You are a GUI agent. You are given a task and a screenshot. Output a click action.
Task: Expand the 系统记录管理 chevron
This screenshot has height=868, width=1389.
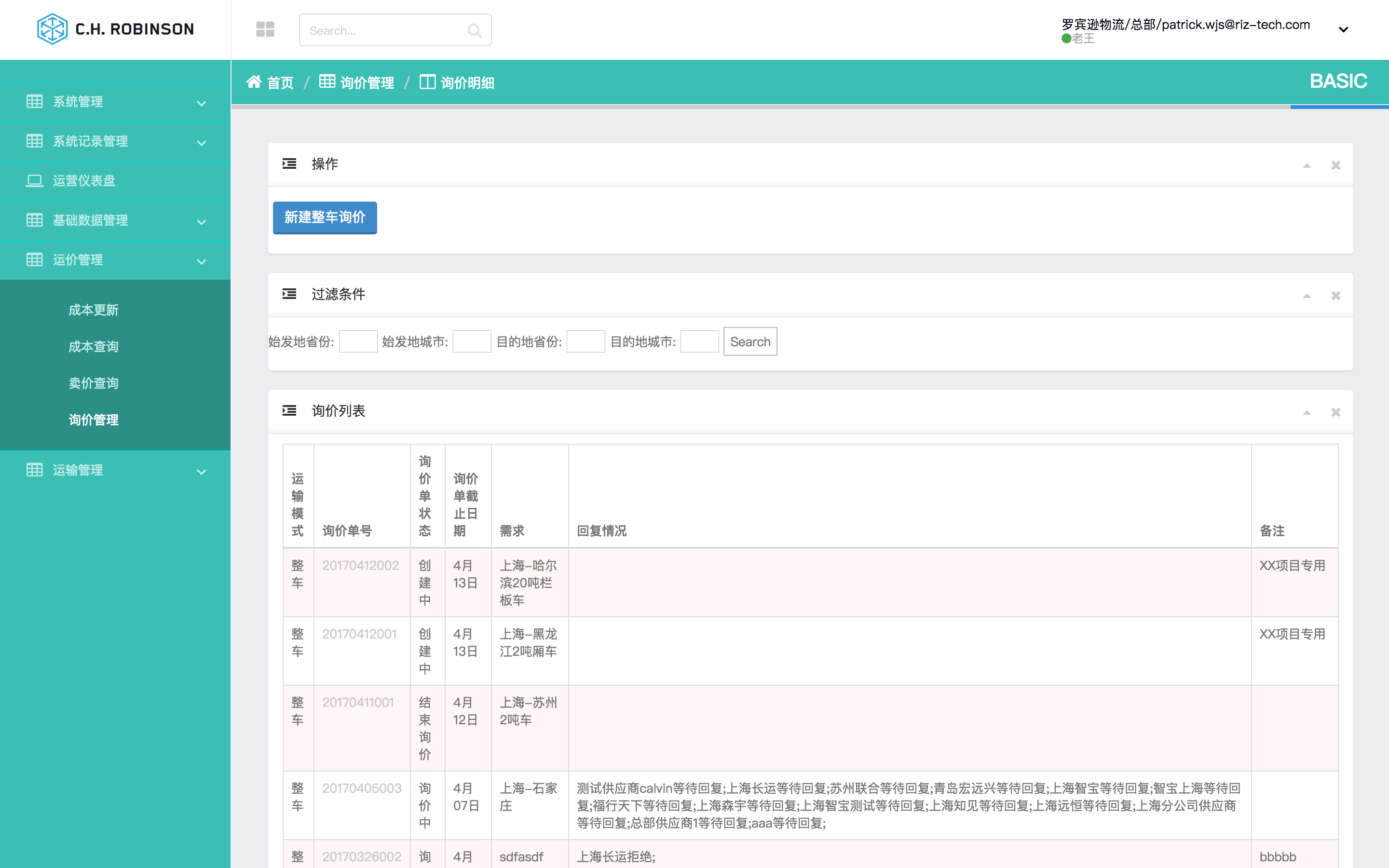(202, 143)
